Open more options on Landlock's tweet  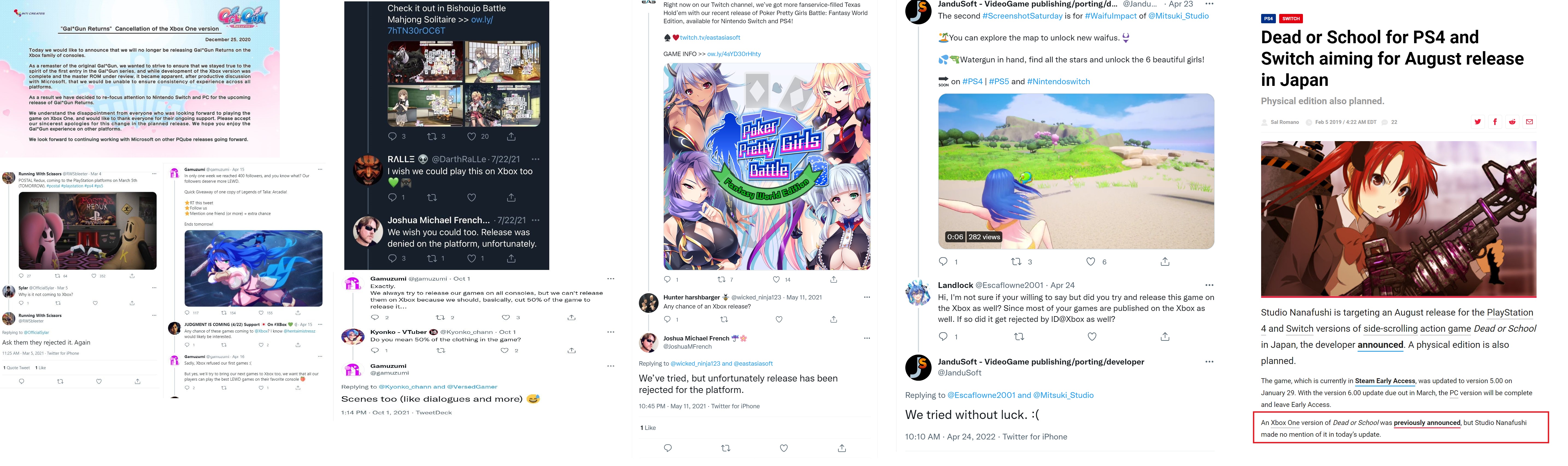1209,285
